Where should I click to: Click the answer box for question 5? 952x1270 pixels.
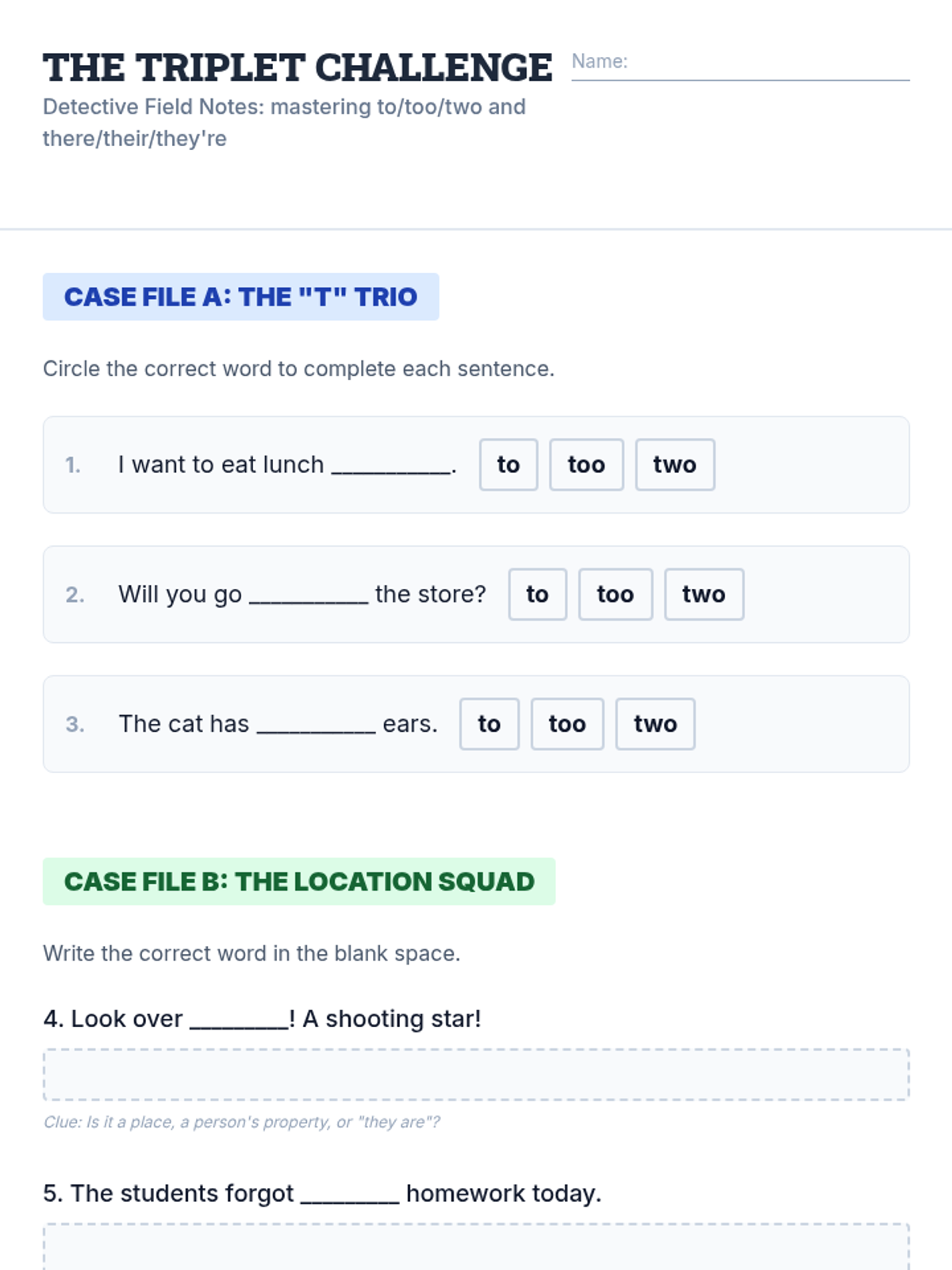click(x=476, y=1248)
